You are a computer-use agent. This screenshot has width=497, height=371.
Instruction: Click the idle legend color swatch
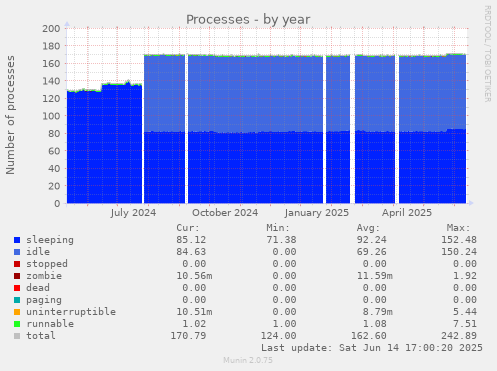tap(17, 252)
